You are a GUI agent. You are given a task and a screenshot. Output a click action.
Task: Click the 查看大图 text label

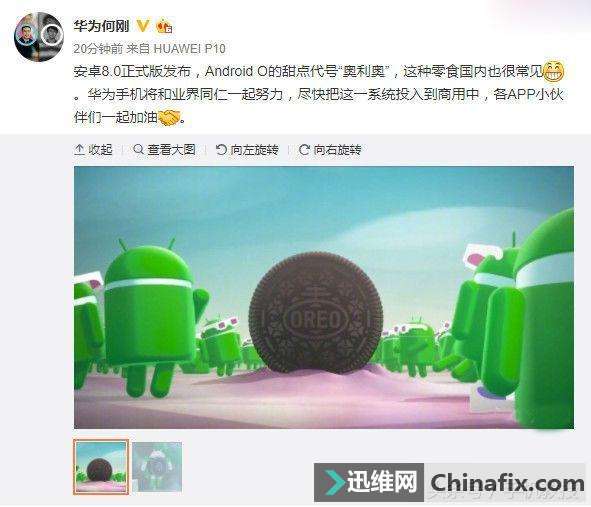pos(171,150)
